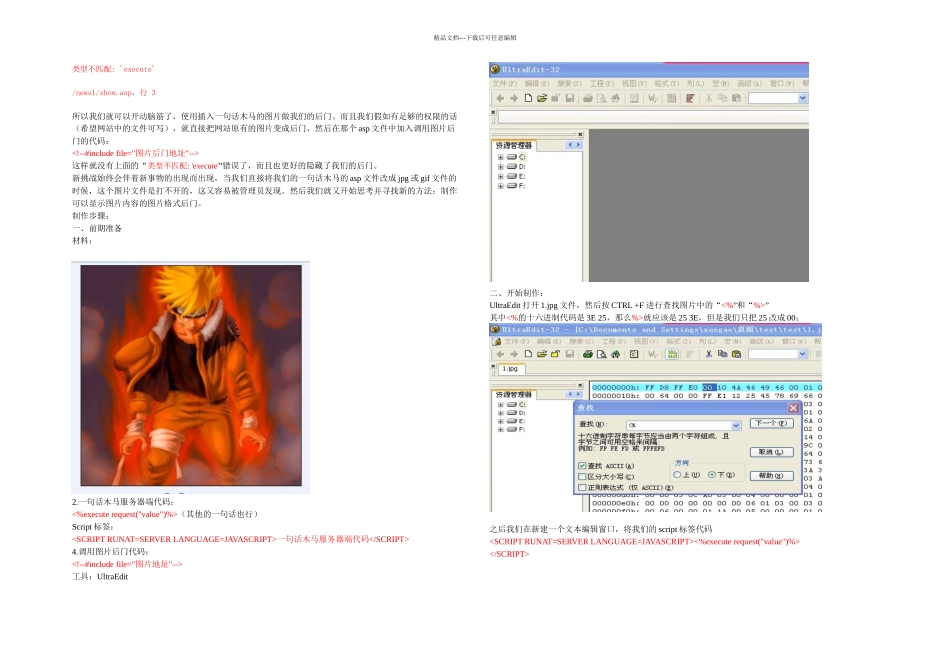Click the Paste icon in the empty UltraEdit window
The width and height of the screenshot is (950, 672).
point(736,98)
